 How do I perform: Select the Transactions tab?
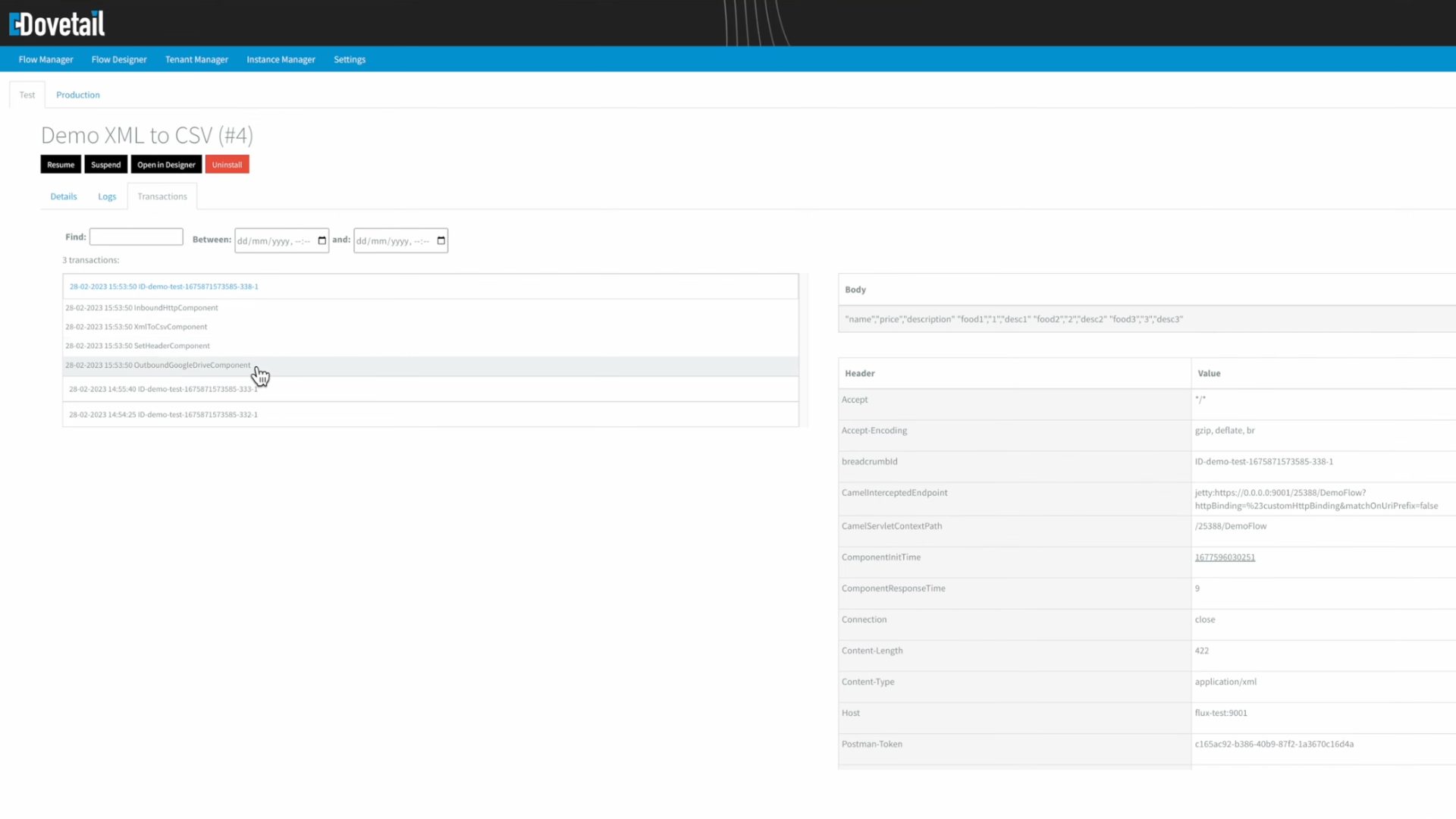[x=162, y=196]
